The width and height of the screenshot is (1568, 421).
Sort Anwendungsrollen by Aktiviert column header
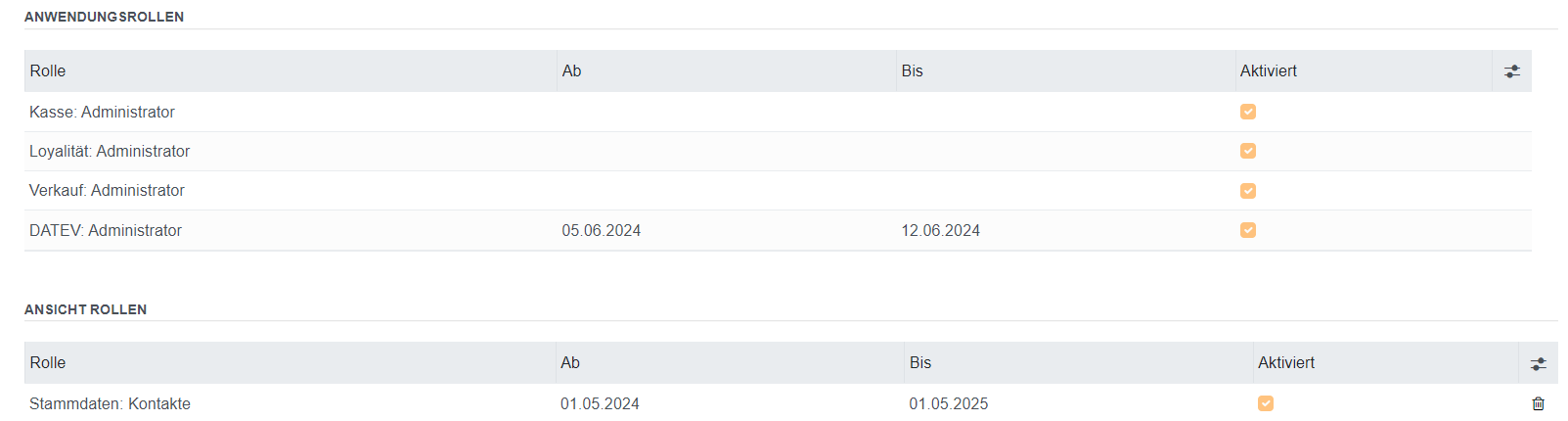tap(1268, 71)
